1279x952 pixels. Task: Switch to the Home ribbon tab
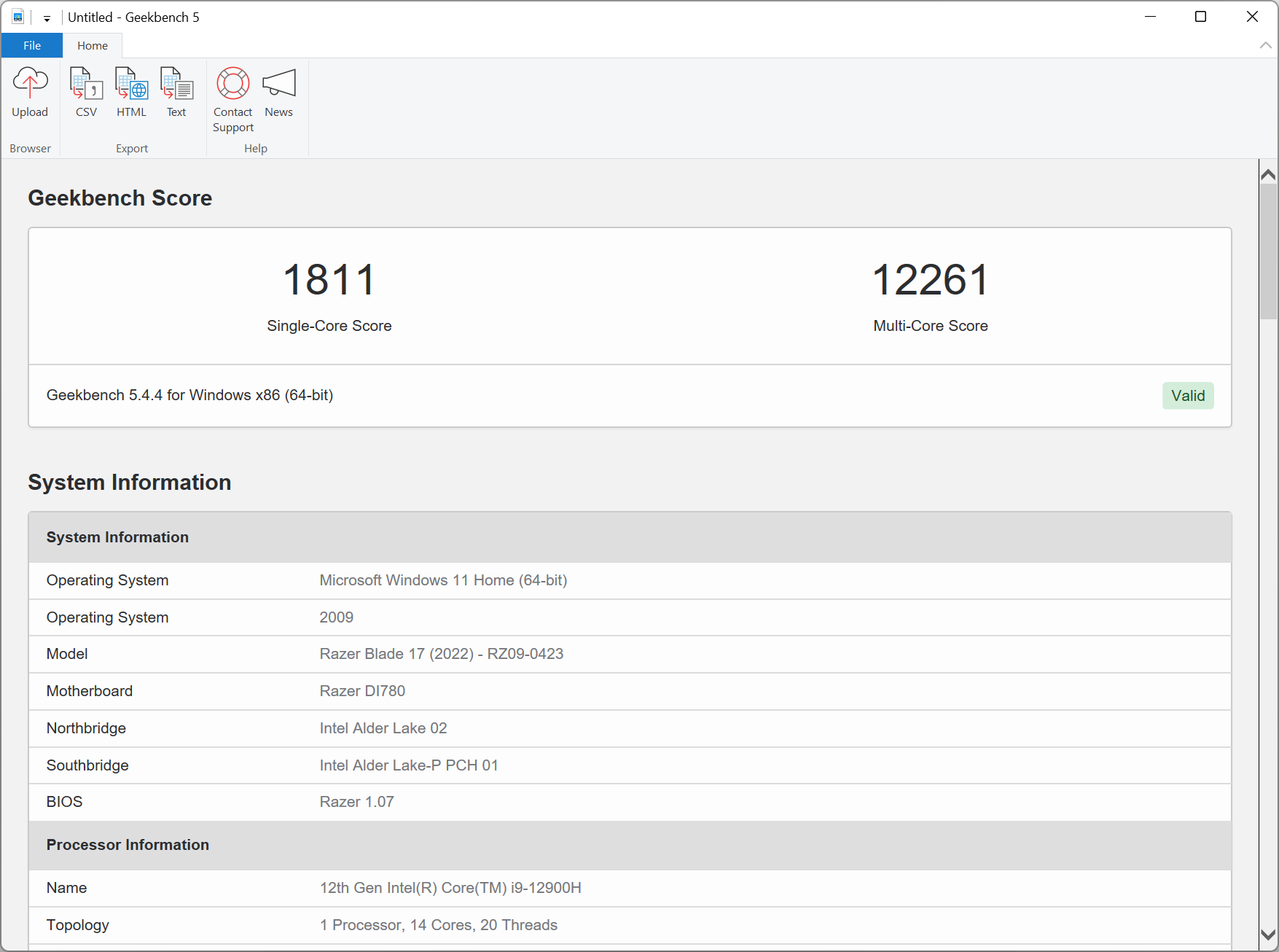tap(93, 45)
